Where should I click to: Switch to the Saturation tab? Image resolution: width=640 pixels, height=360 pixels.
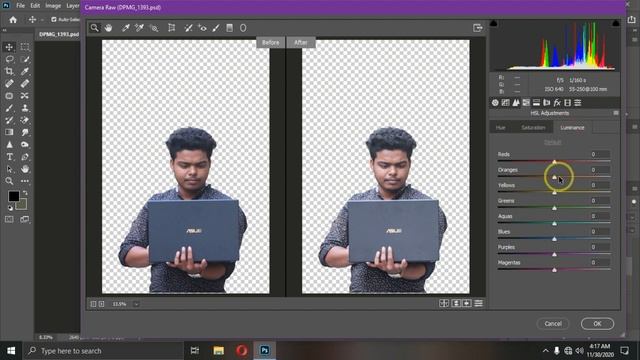click(533, 128)
